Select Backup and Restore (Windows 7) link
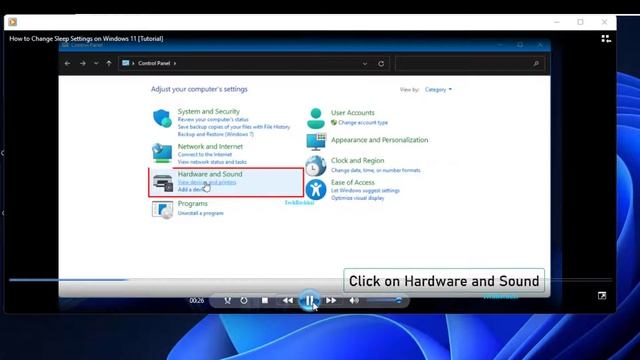Screen dimensions: 640x360 click(216, 134)
